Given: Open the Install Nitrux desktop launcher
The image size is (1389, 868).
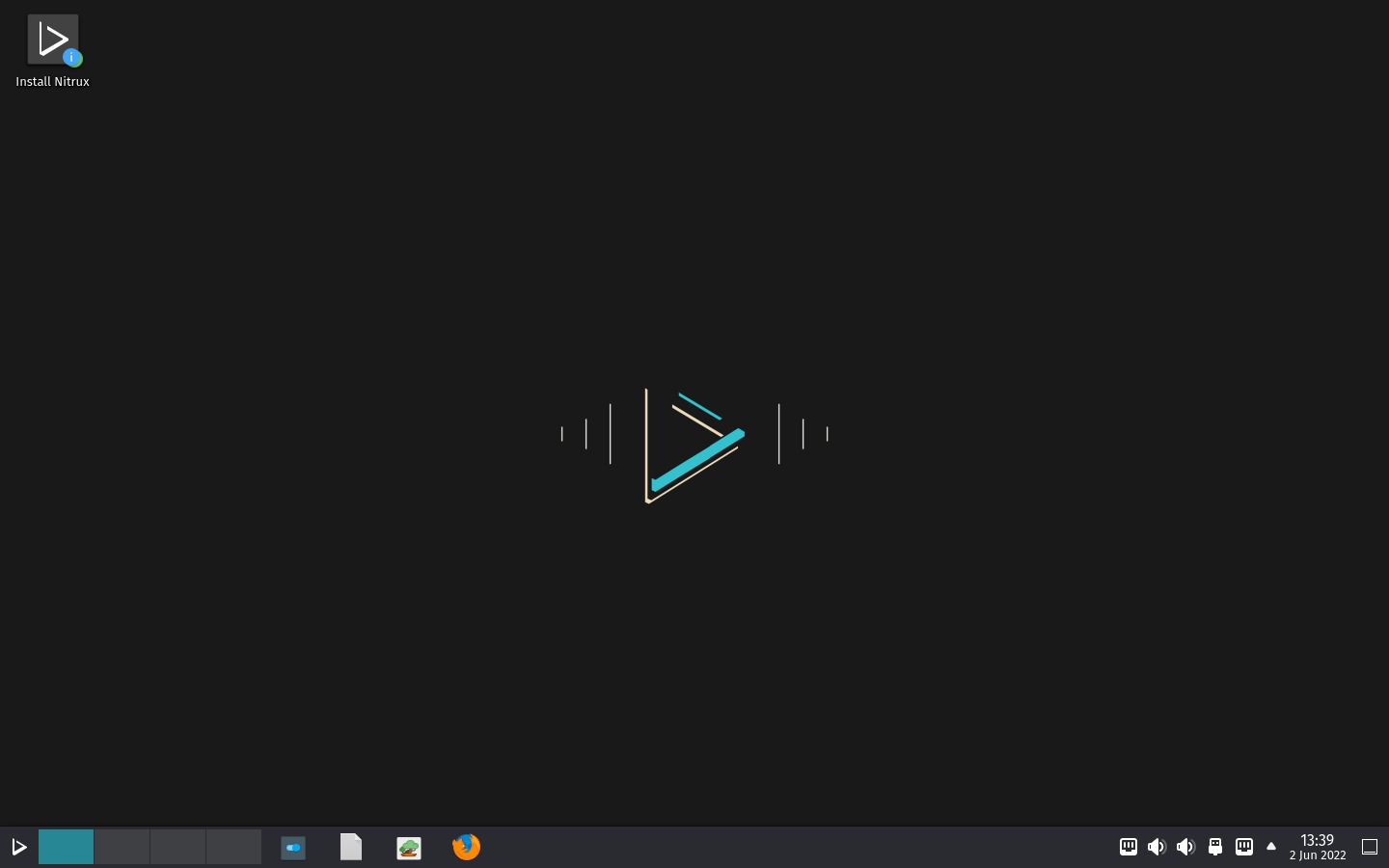Looking at the screenshot, I should (52, 50).
